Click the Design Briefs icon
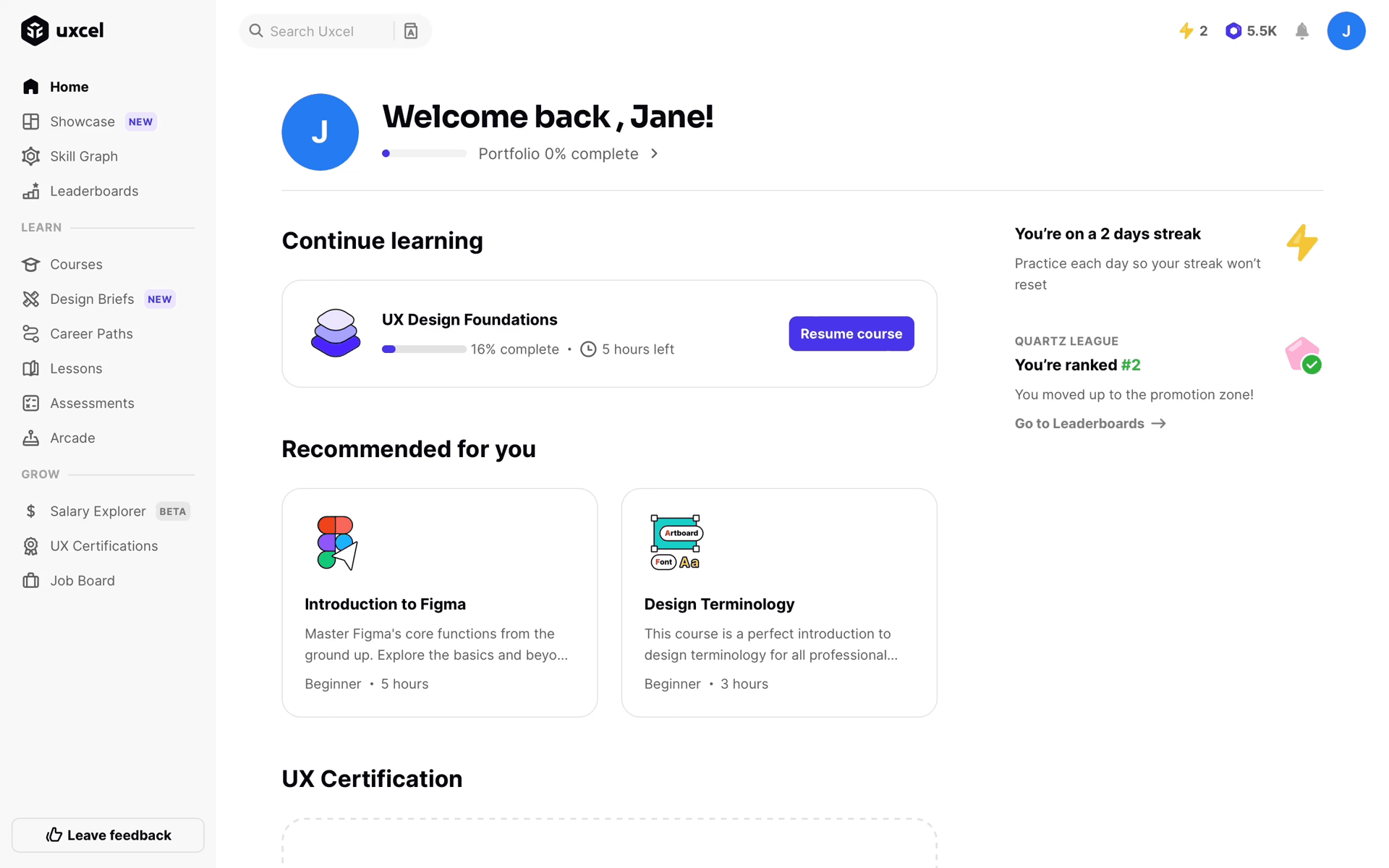Screen dimensions: 1389x868 click(x=30, y=299)
